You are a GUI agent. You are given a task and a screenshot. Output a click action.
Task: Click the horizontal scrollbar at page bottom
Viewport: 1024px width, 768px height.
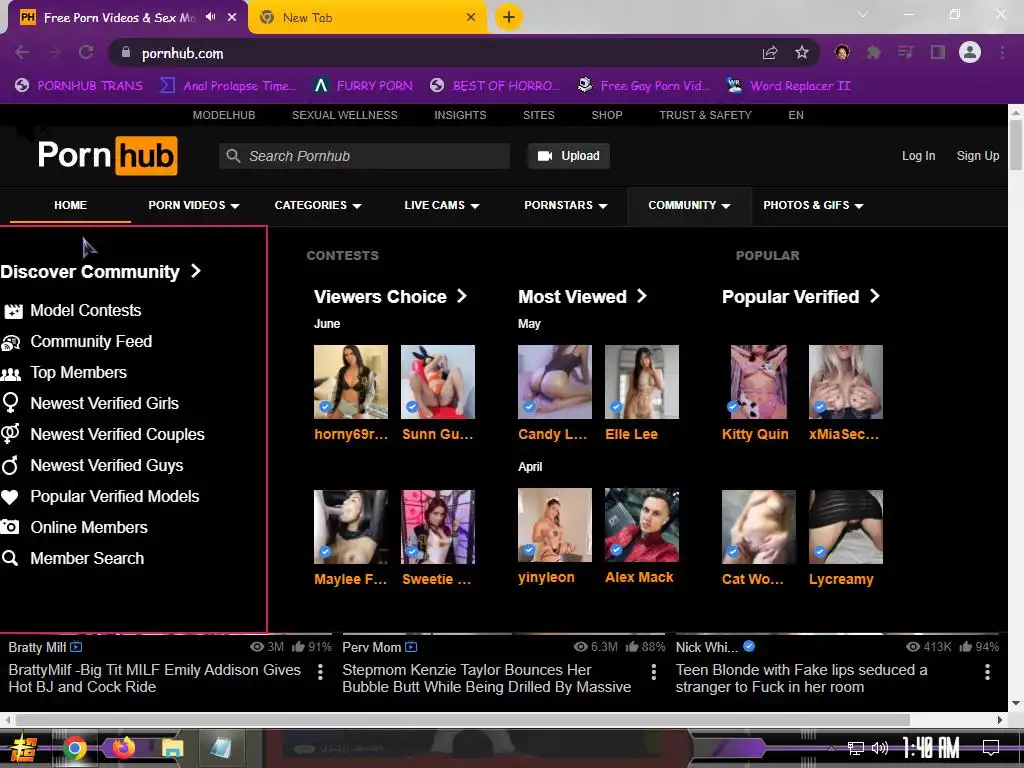tap(462, 720)
